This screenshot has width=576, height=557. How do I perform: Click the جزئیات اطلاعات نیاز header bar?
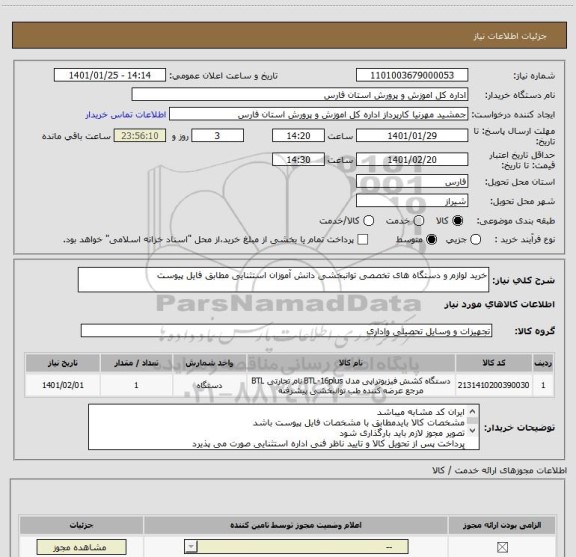289,36
